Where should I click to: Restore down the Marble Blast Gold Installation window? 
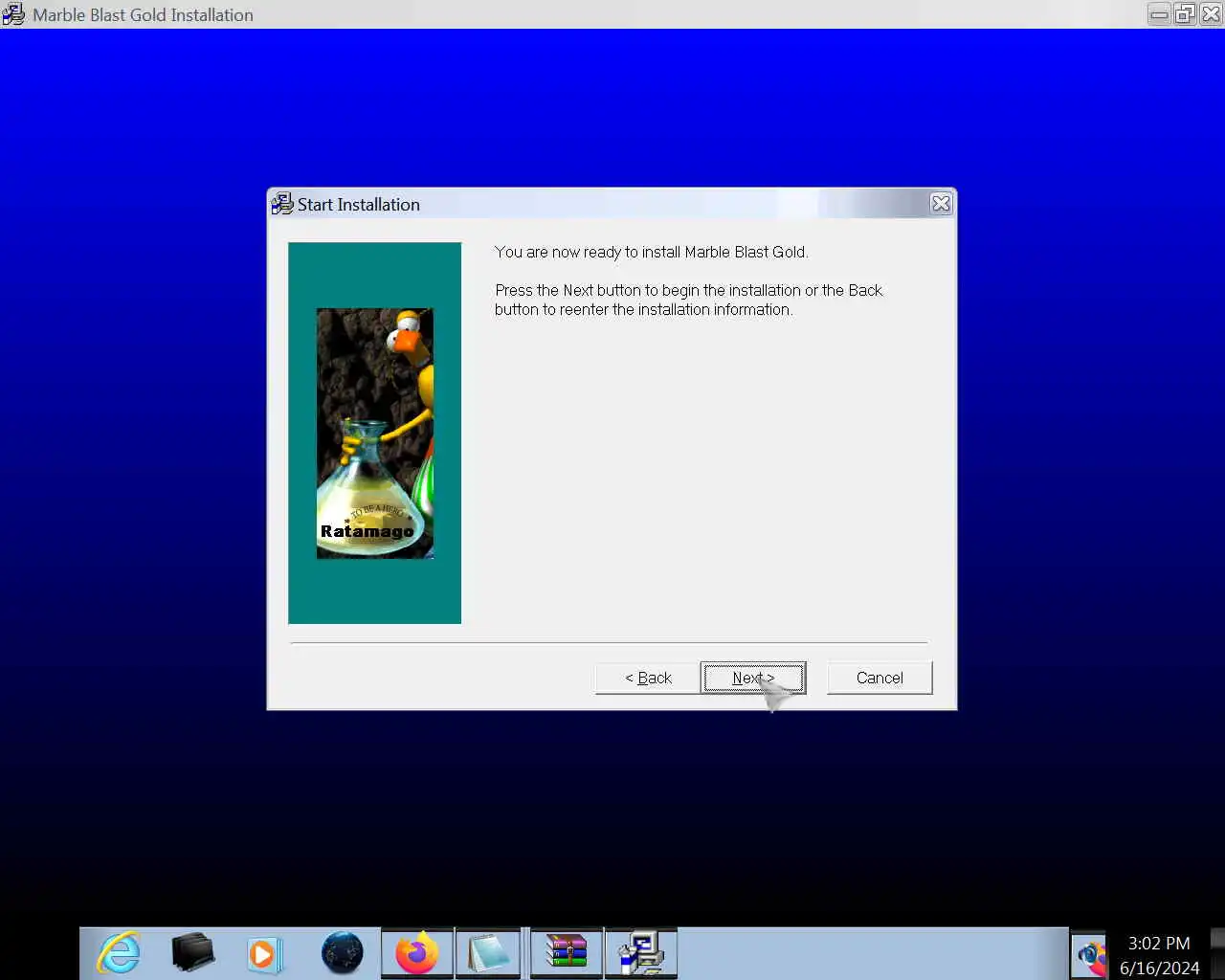click(x=1185, y=14)
